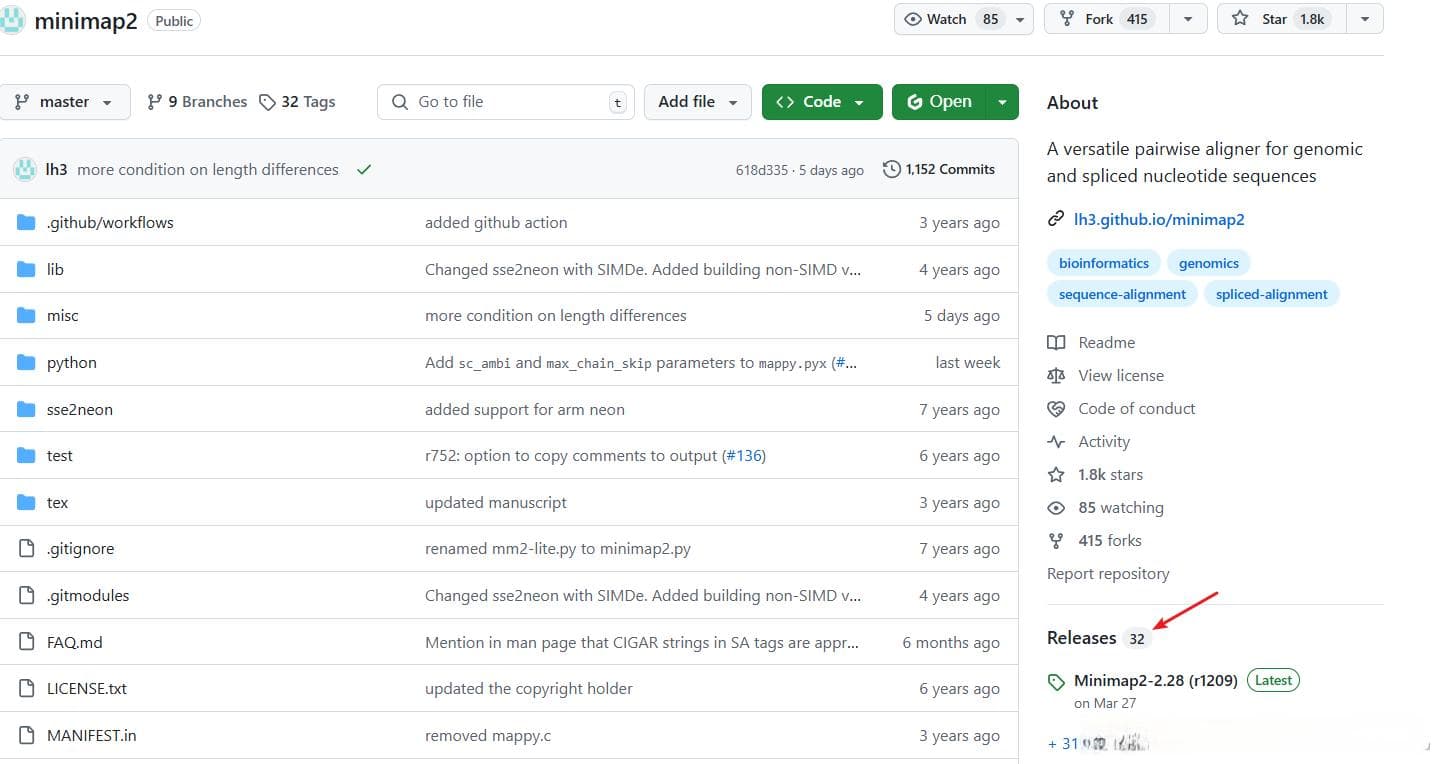The width and height of the screenshot is (1434, 764).
Task: Open the 'updated manuscript' commit message
Action: point(496,502)
